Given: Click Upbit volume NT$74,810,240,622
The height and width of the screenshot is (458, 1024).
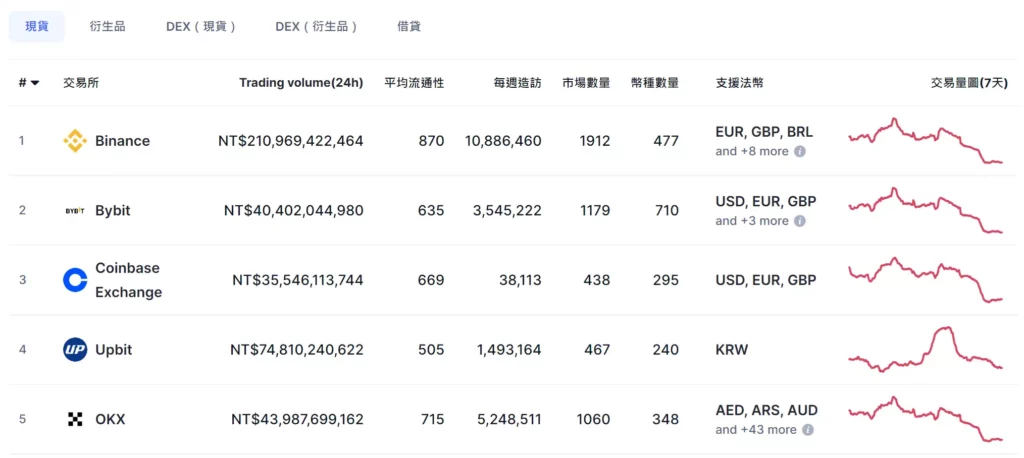Looking at the screenshot, I should 296,350.
